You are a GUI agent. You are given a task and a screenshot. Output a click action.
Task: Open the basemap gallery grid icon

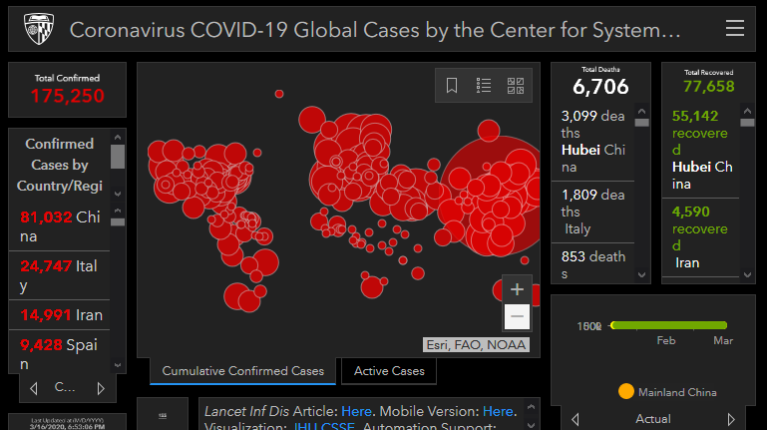pyautogui.click(x=516, y=86)
